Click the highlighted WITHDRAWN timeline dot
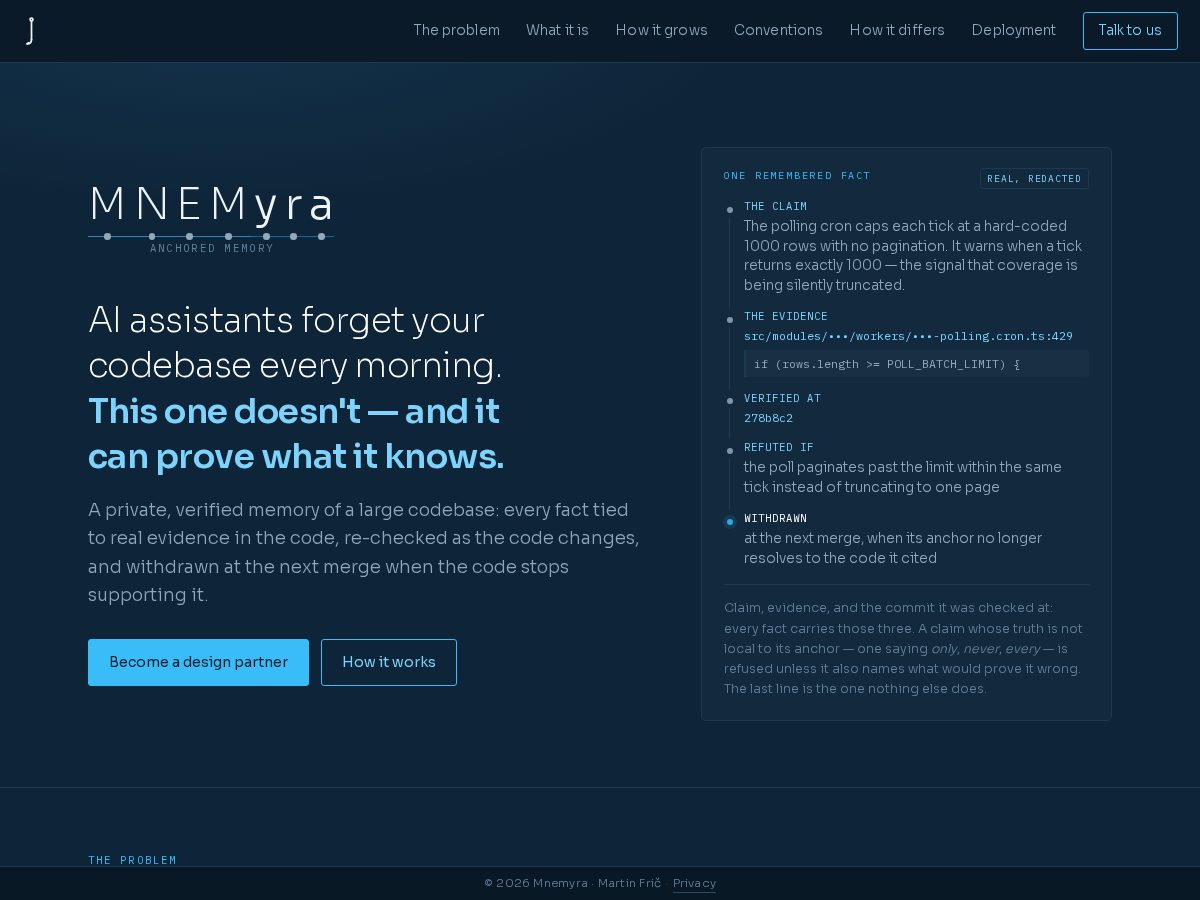 730,522
